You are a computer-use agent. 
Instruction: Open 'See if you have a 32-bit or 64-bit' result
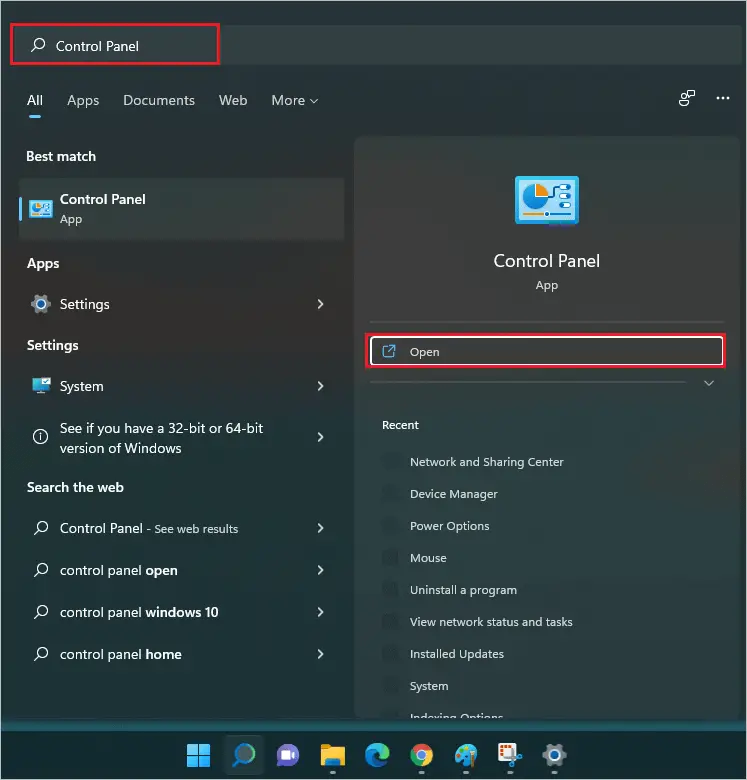coord(182,438)
